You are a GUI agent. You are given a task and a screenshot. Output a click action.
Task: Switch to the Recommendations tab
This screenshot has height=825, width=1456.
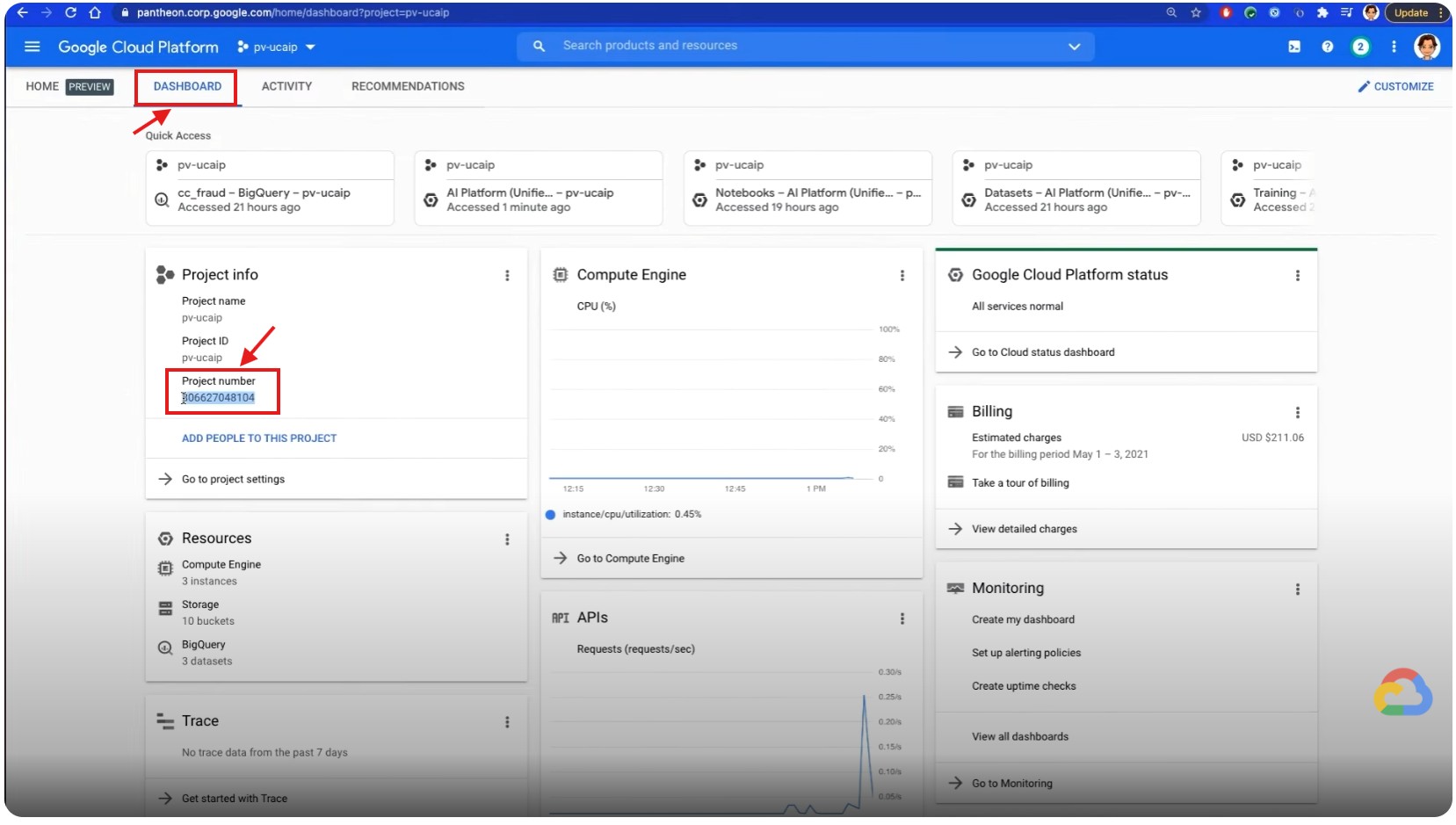408,86
